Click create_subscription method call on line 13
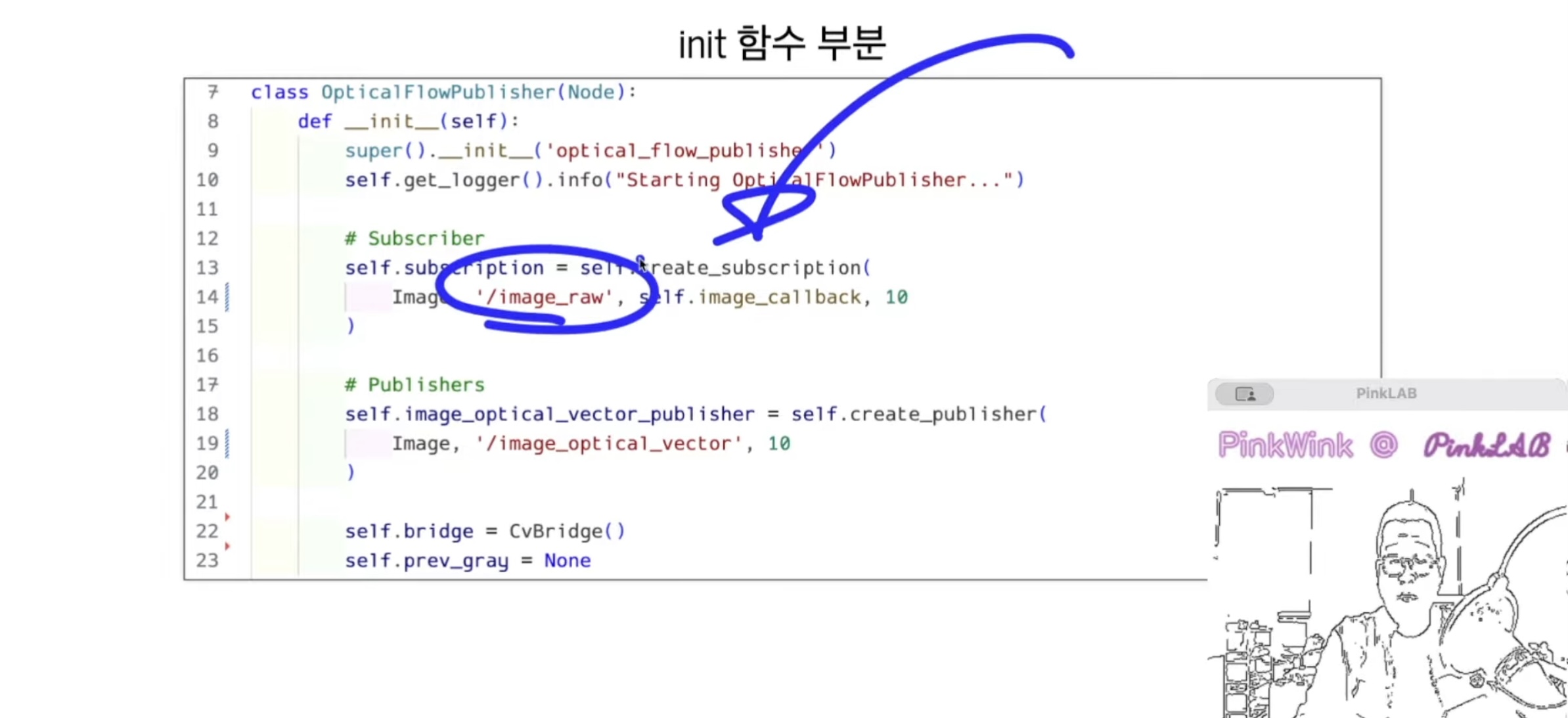 click(x=755, y=268)
